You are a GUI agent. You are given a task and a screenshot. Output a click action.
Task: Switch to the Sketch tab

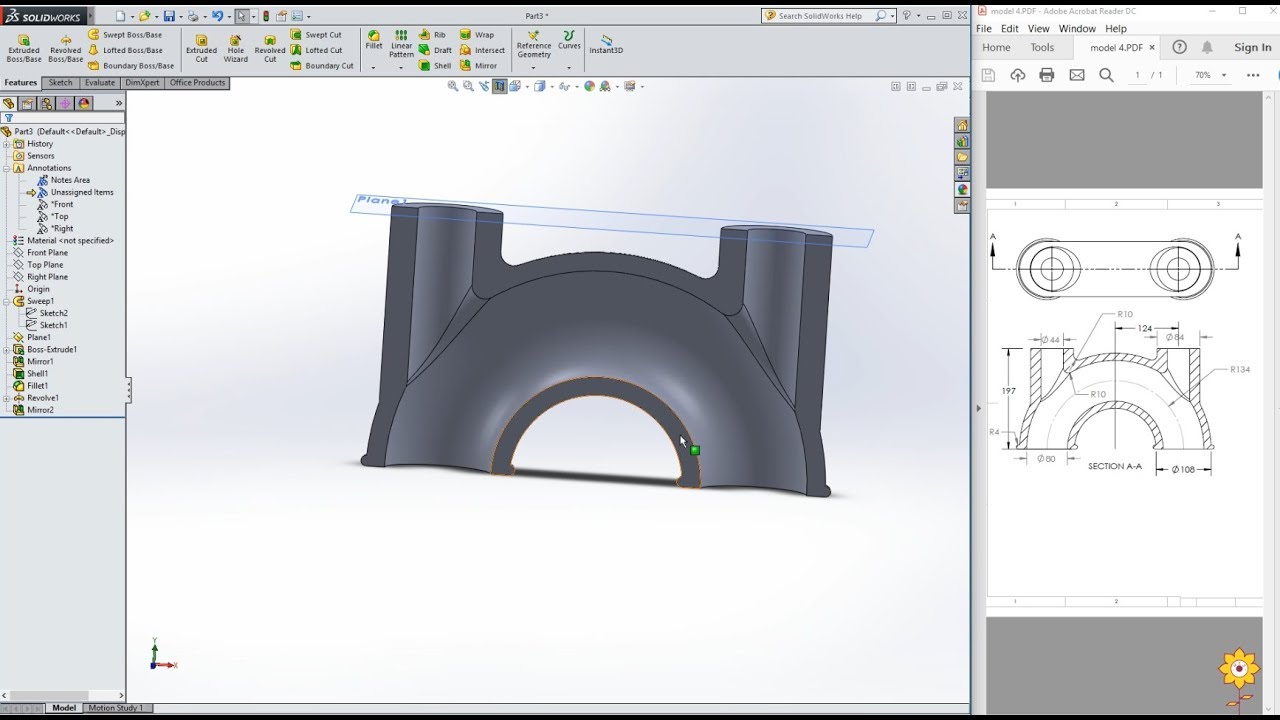coord(61,83)
